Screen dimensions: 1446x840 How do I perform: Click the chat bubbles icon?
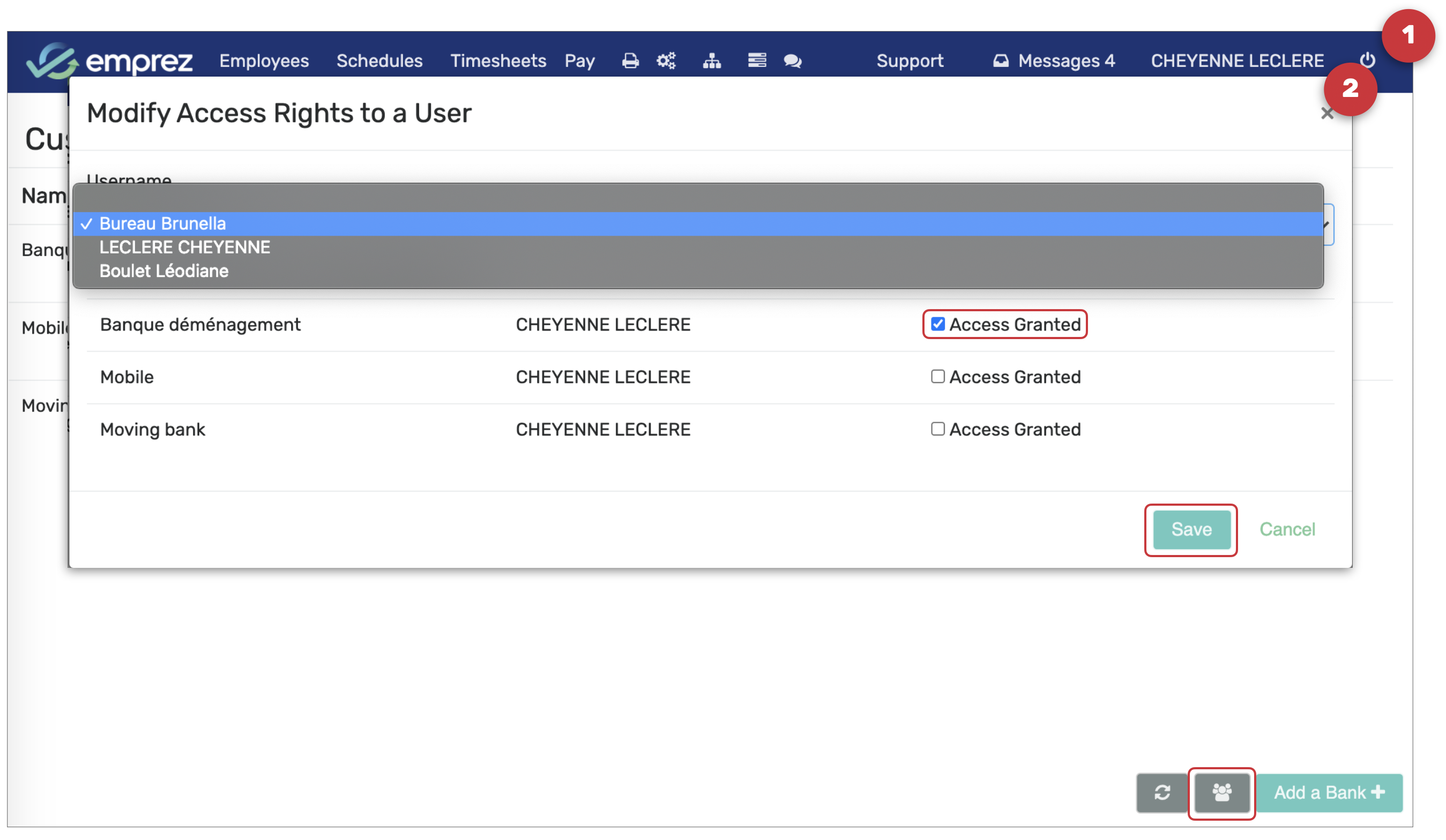point(793,61)
